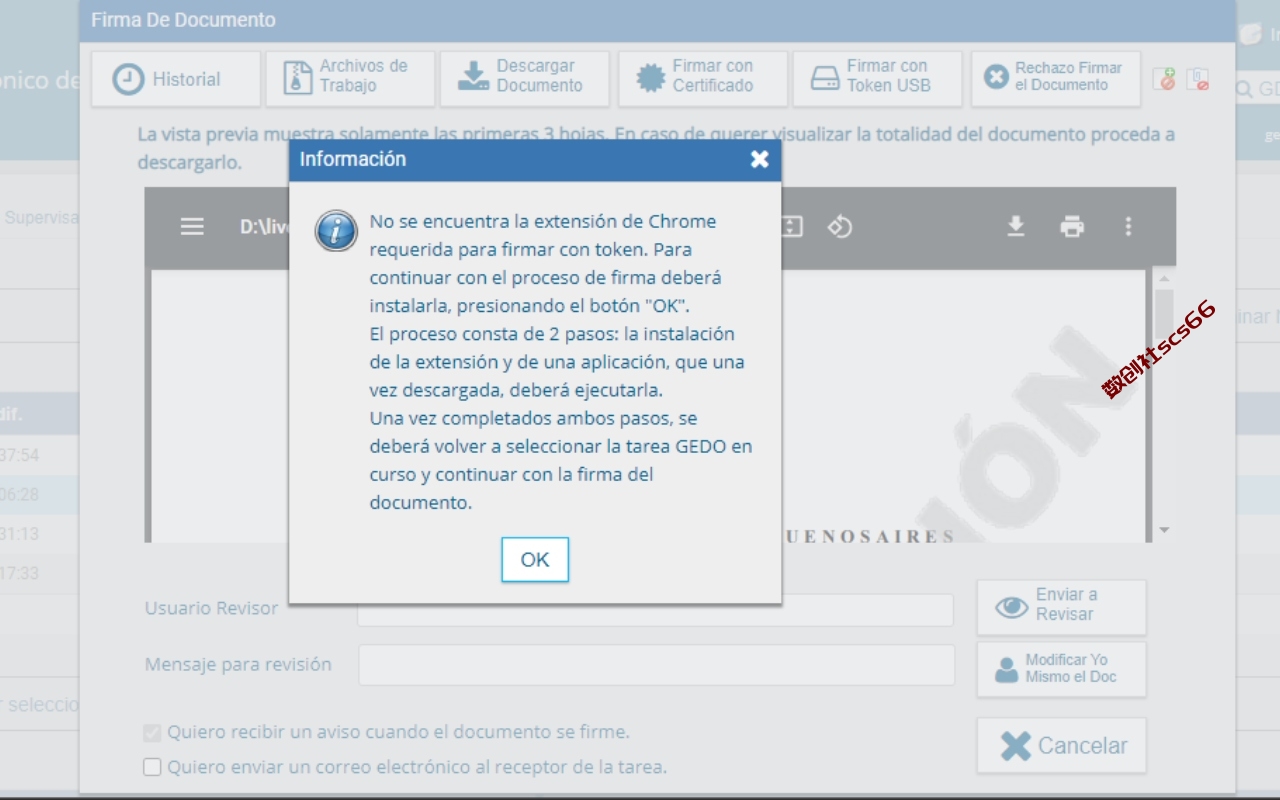Choose Firmar con Token USB
Image resolution: width=1280 pixels, height=800 pixels.
pyautogui.click(x=877, y=79)
